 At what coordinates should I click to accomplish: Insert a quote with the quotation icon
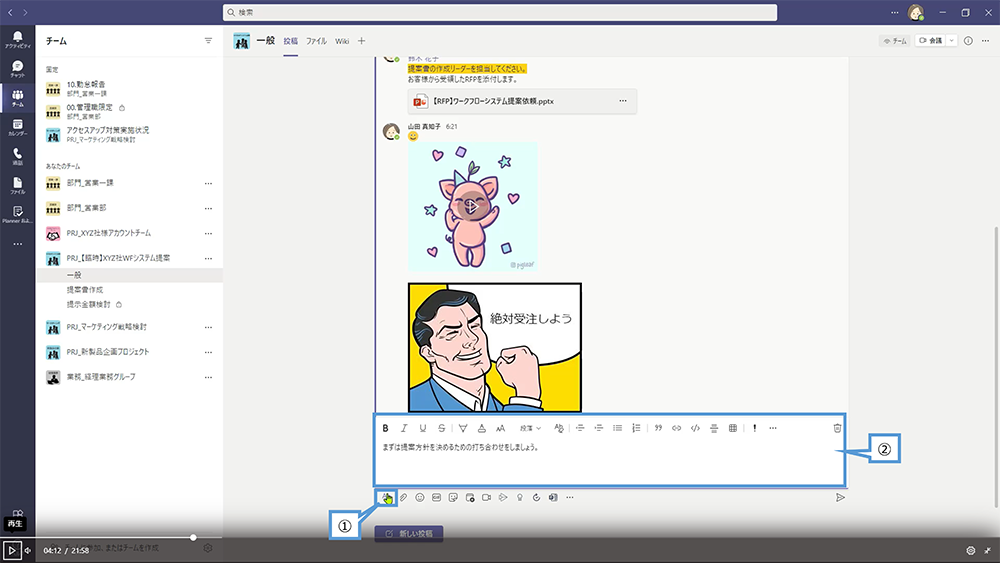658,428
